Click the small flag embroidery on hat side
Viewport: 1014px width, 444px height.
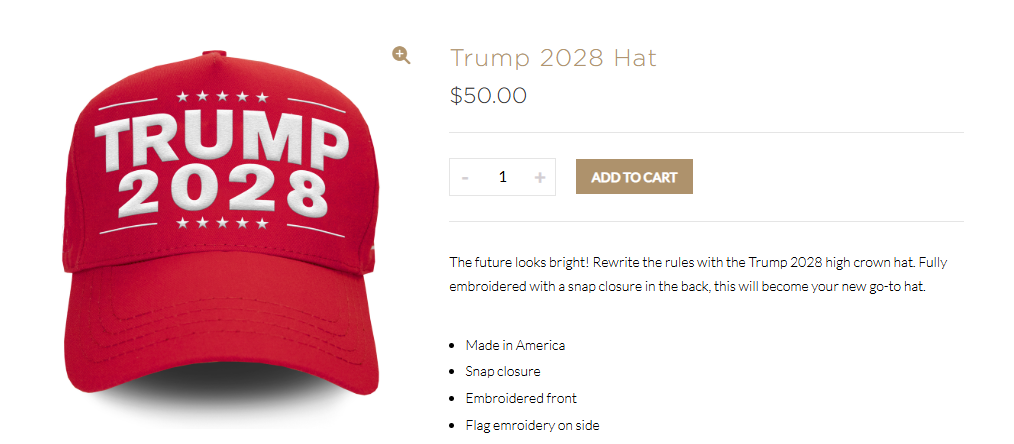click(372, 249)
